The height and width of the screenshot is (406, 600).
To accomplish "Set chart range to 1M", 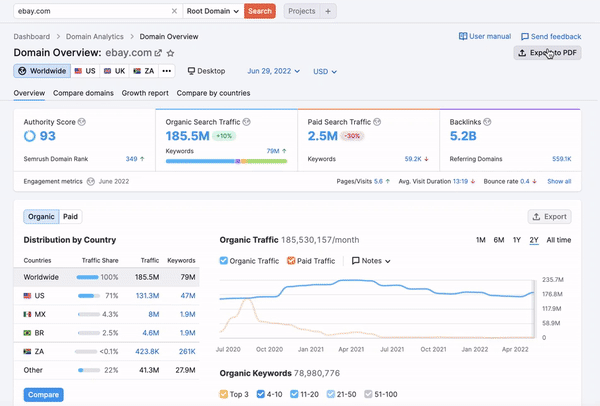I will coord(481,240).
